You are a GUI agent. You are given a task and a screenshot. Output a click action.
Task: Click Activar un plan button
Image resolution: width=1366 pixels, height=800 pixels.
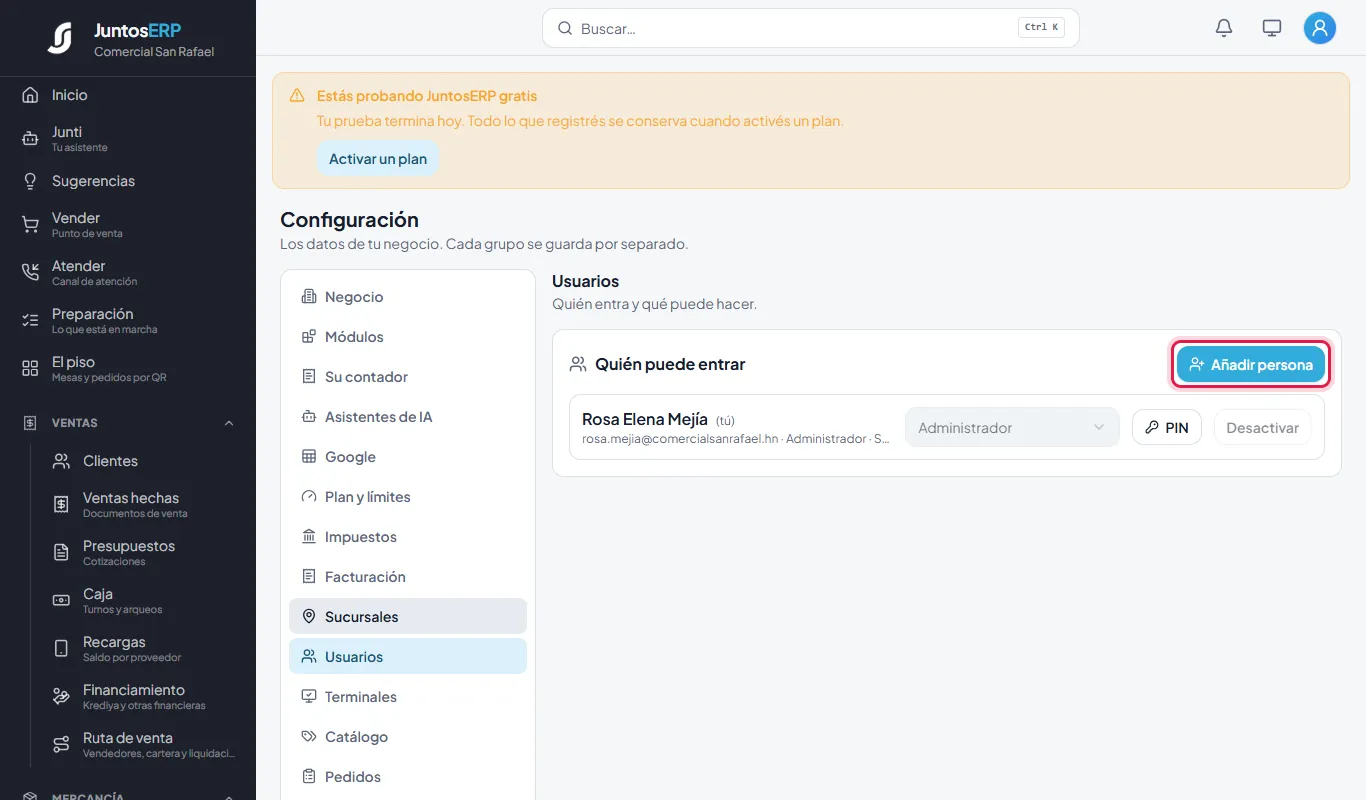[378, 159]
